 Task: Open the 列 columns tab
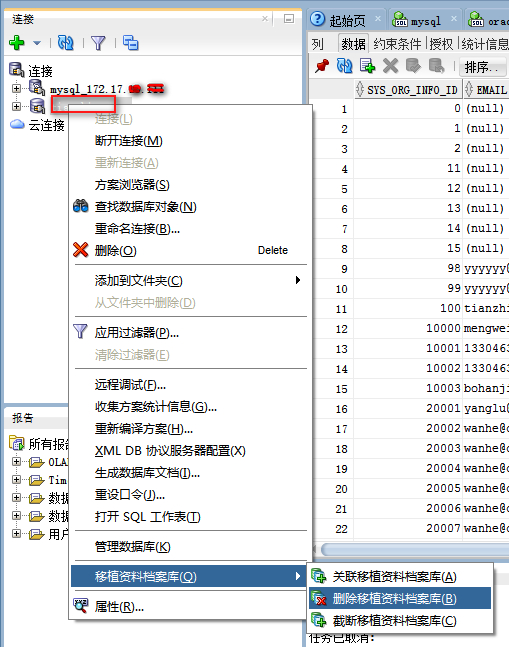(318, 44)
